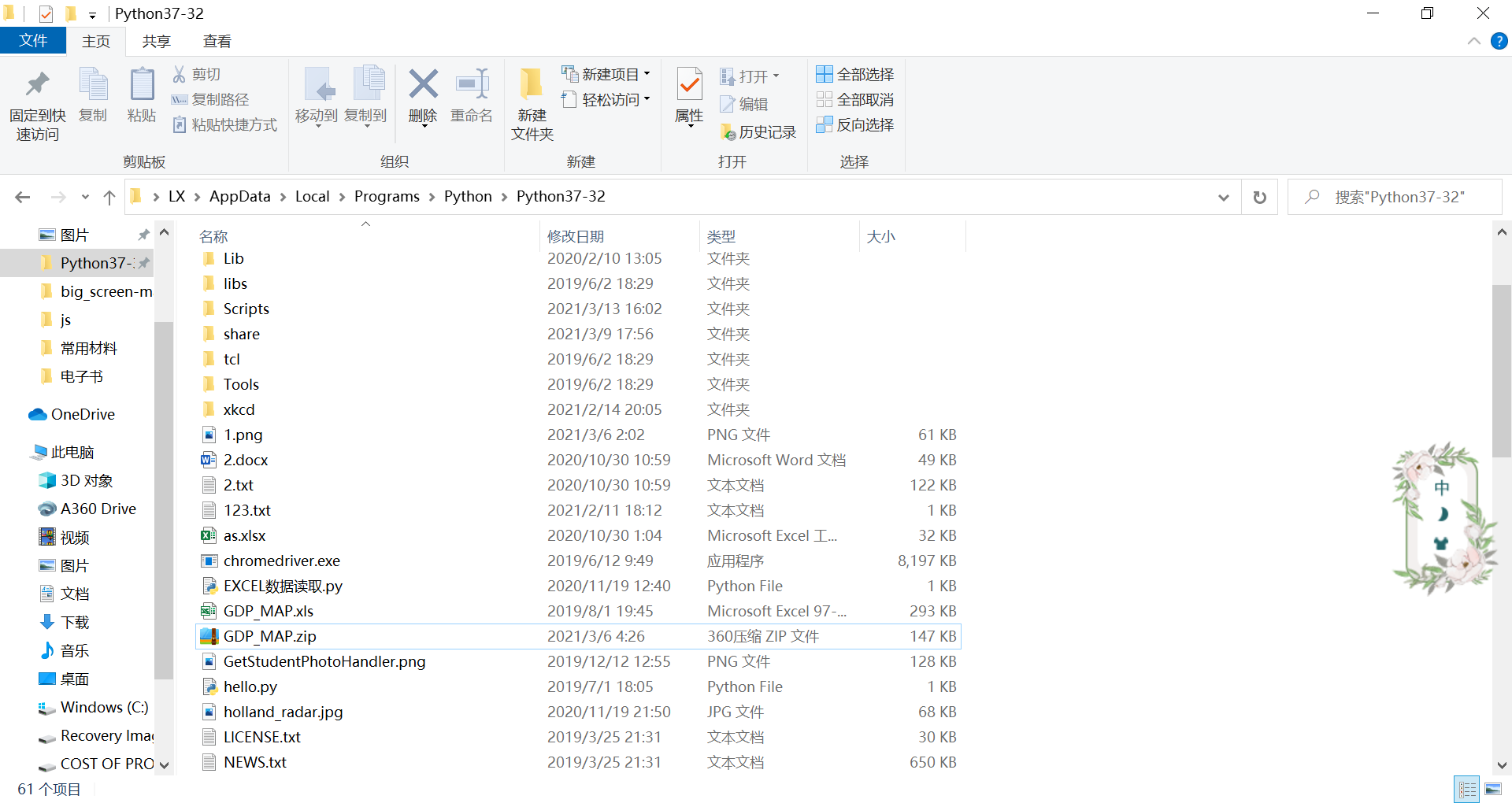This screenshot has width=1512, height=803.
Task: Switch to details view in status bar
Action: tap(1467, 789)
